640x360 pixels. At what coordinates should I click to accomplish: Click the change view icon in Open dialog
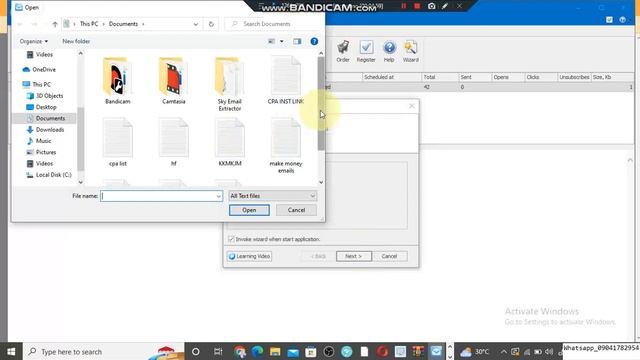point(271,41)
